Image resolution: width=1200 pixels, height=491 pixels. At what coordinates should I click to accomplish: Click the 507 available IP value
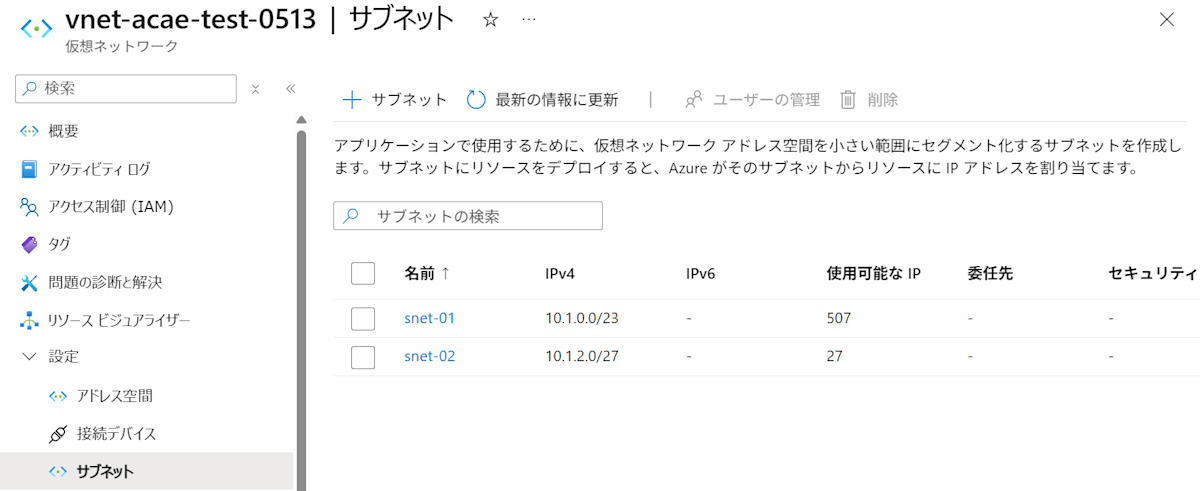coord(839,318)
